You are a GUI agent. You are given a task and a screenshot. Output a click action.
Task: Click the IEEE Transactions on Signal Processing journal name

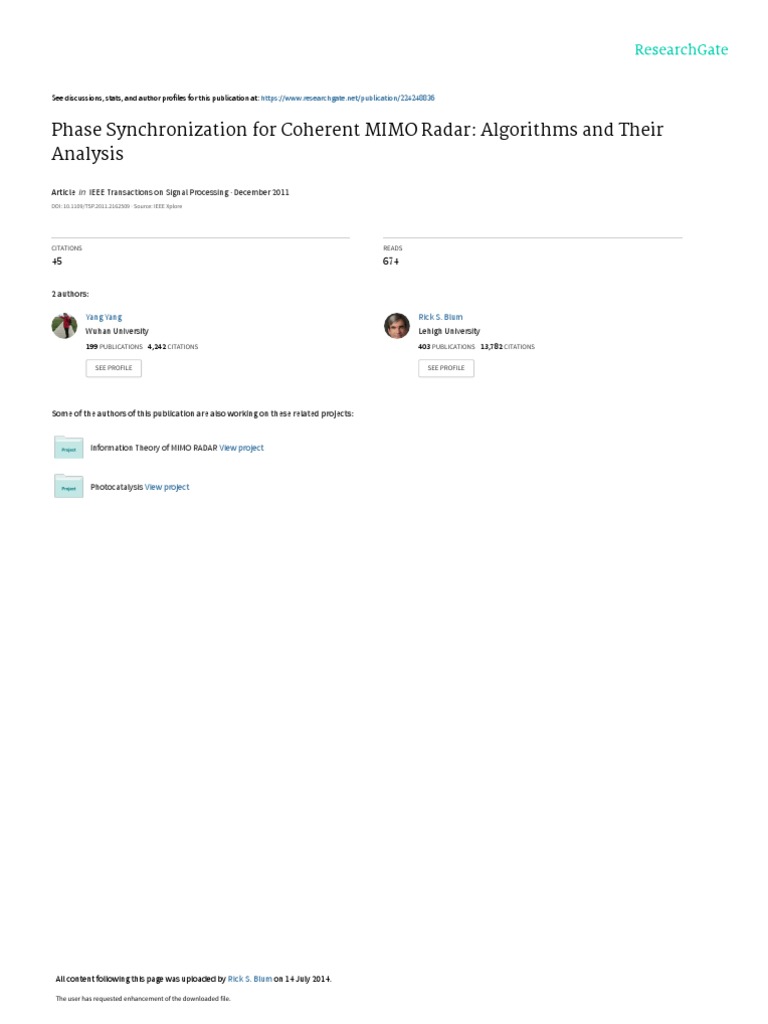pos(156,192)
